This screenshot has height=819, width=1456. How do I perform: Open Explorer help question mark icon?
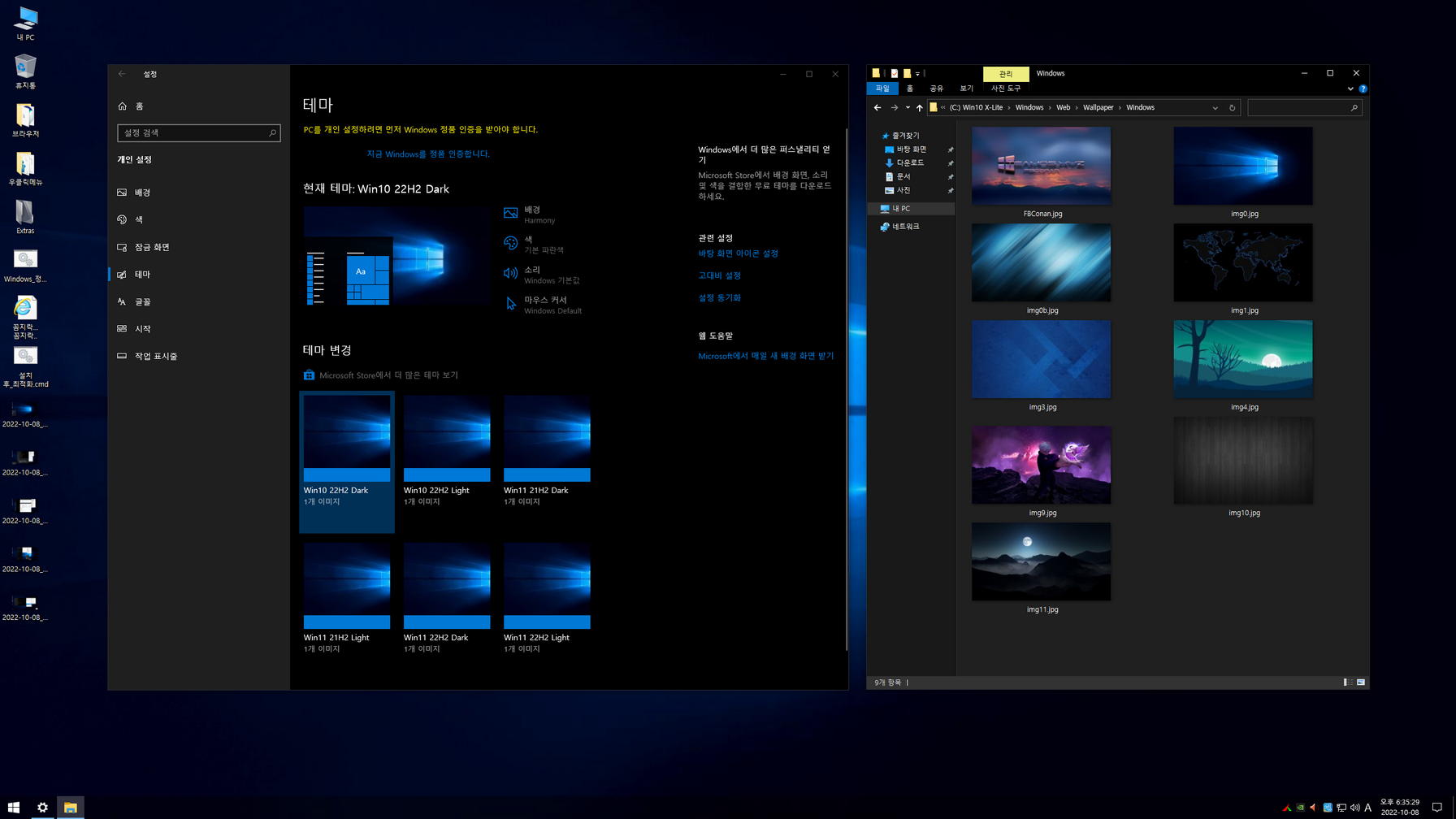[1363, 89]
